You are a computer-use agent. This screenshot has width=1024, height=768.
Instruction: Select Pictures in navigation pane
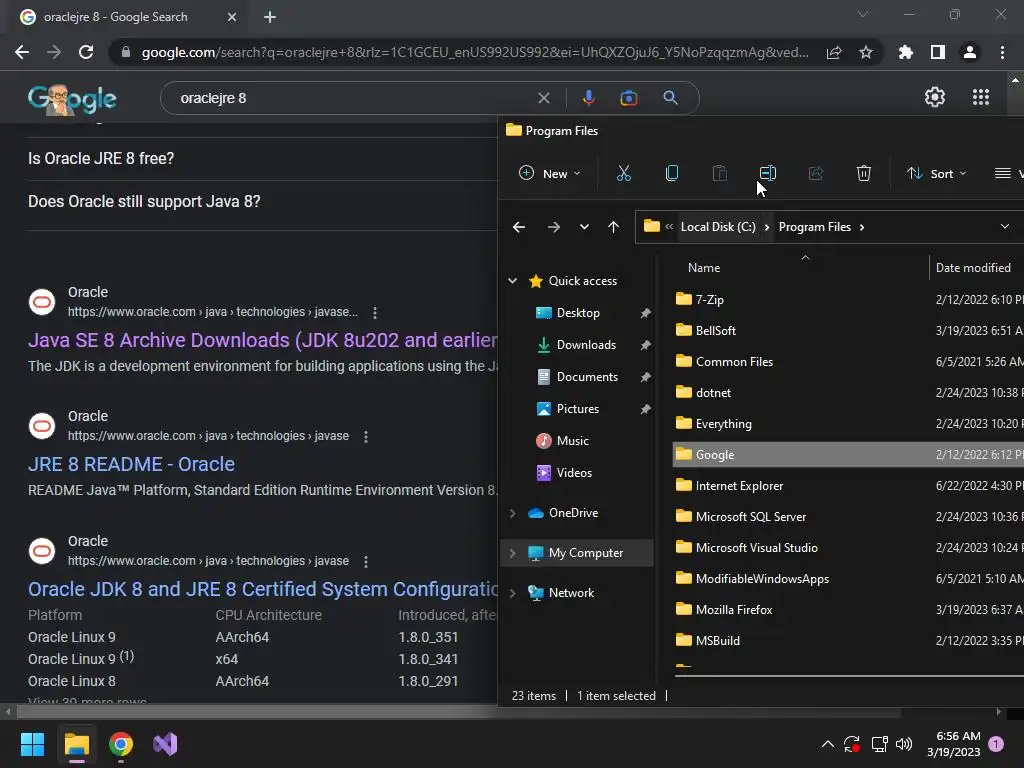point(577,409)
